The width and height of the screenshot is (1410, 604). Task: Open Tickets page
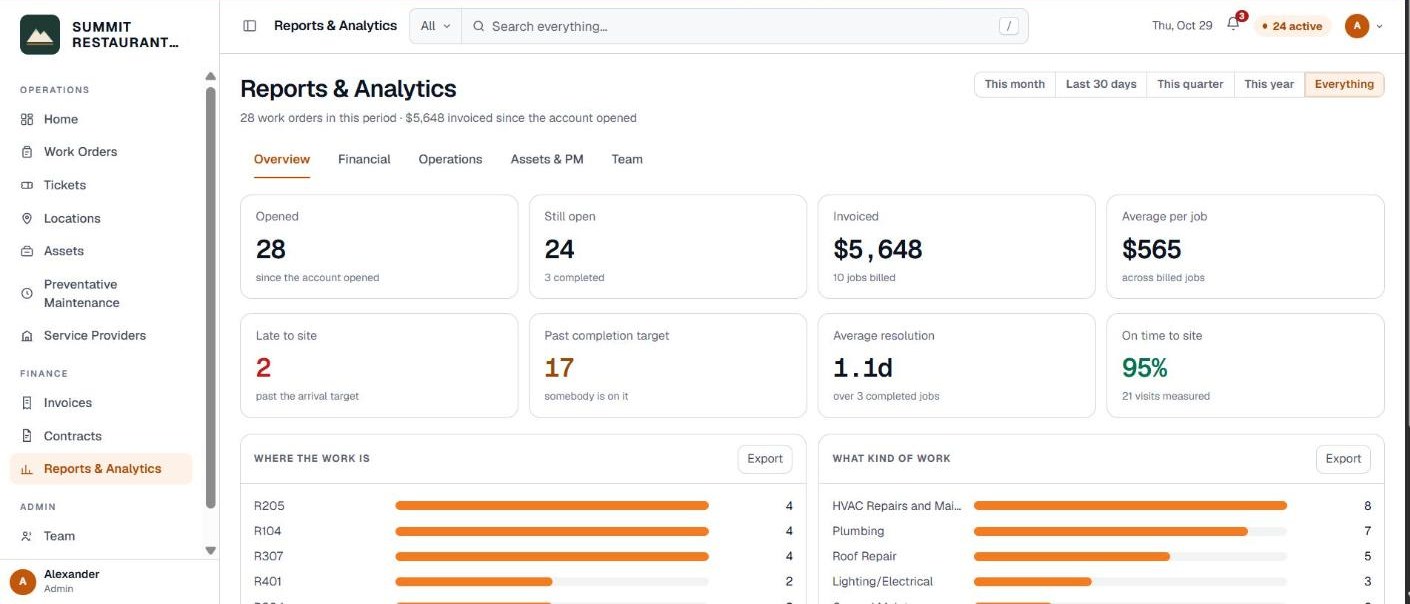click(101, 185)
